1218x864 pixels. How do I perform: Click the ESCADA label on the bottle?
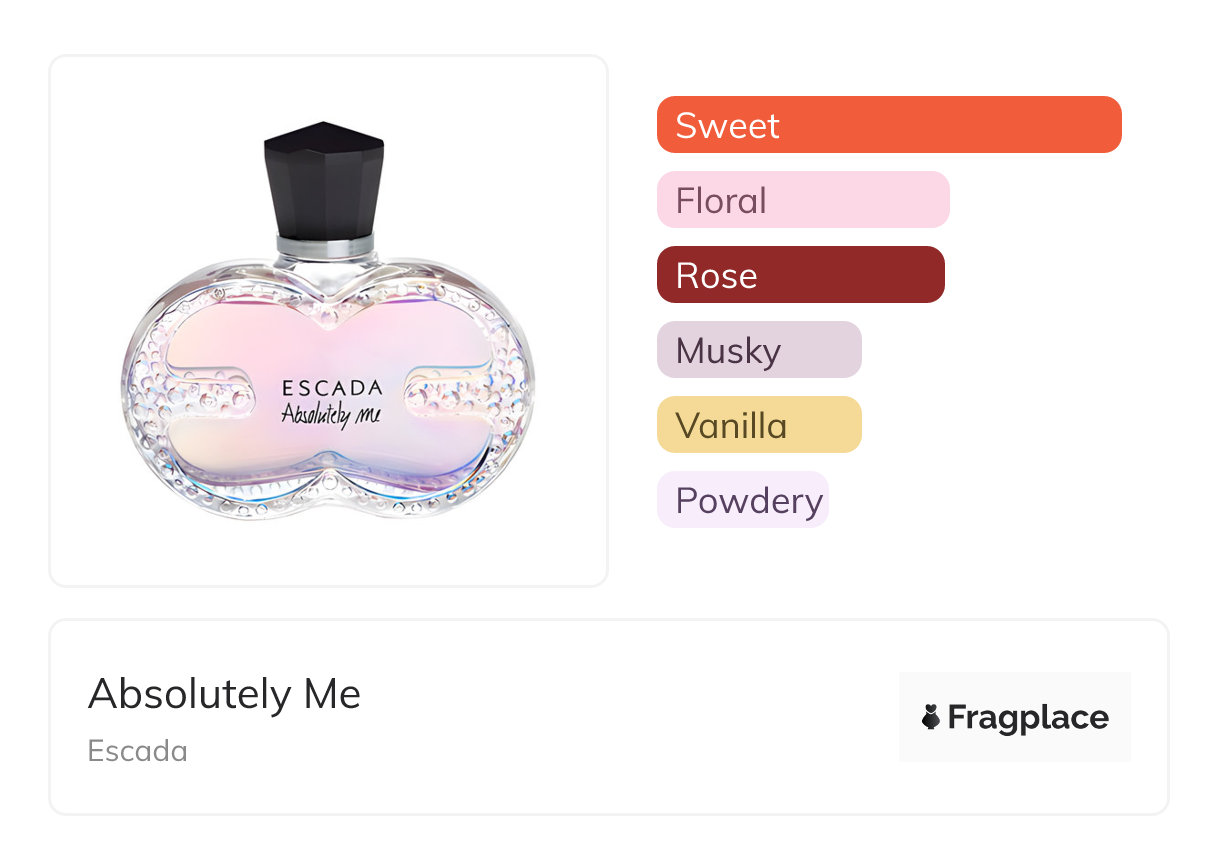[x=332, y=388]
